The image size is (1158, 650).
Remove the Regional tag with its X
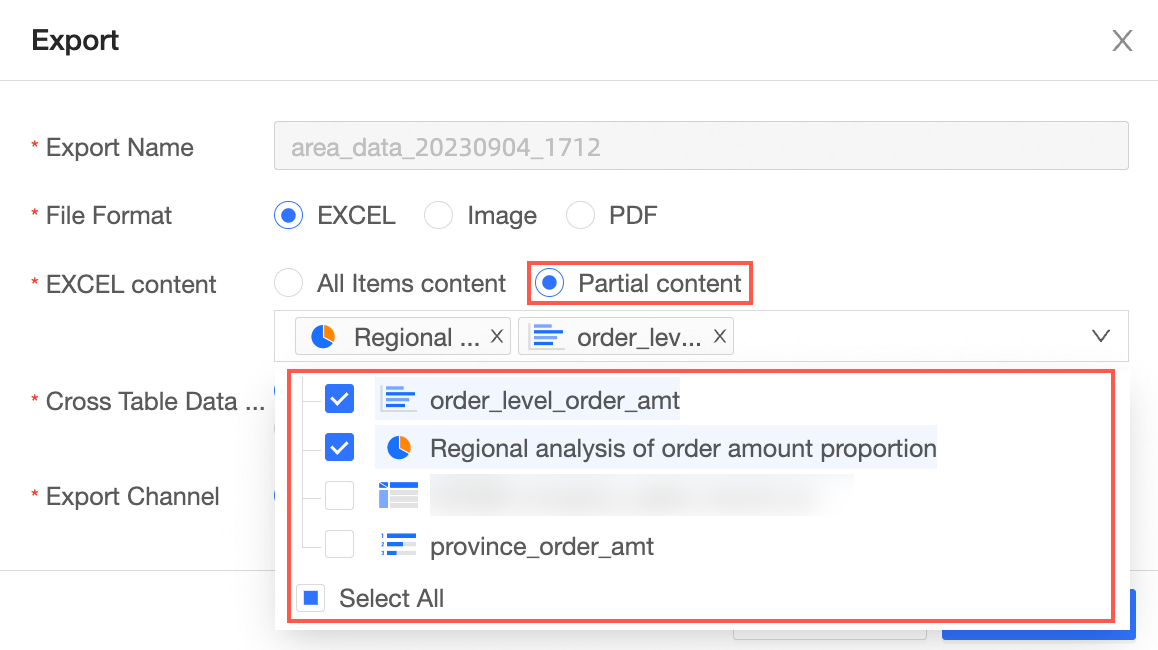(497, 336)
